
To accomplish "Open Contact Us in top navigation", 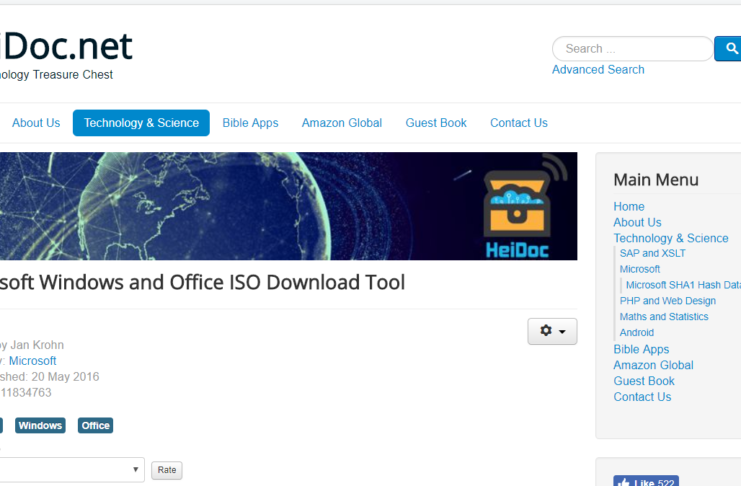I will point(518,123).
